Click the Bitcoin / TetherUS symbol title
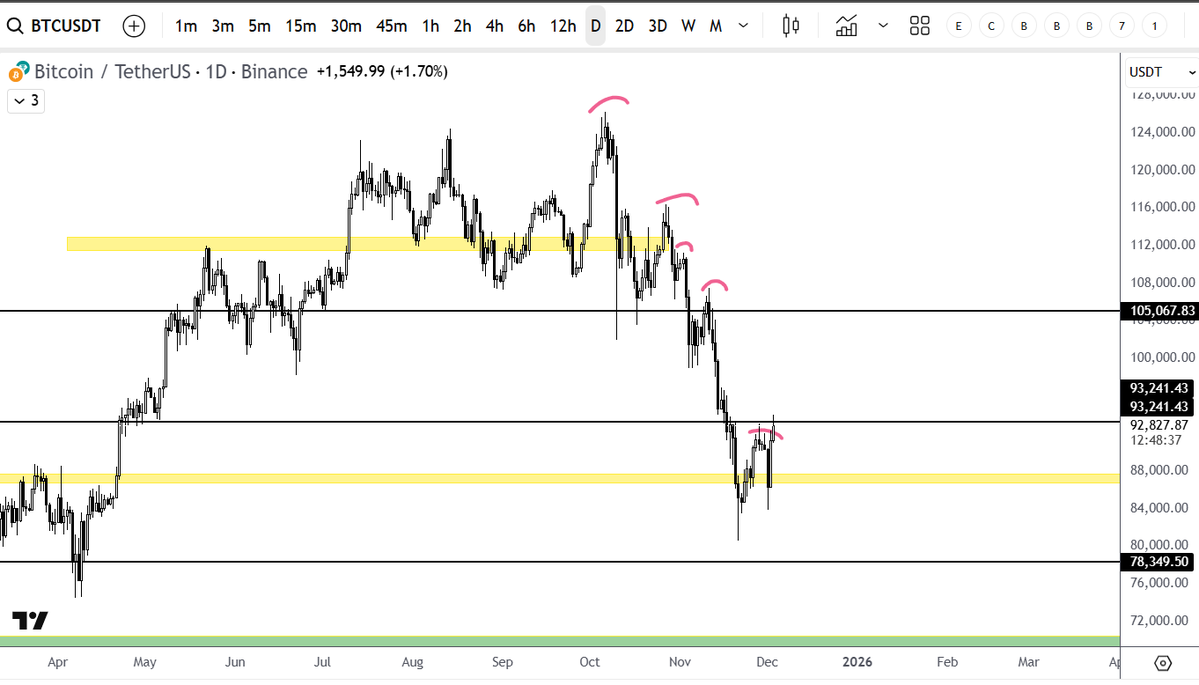The height and width of the screenshot is (685, 1199). tap(112, 72)
